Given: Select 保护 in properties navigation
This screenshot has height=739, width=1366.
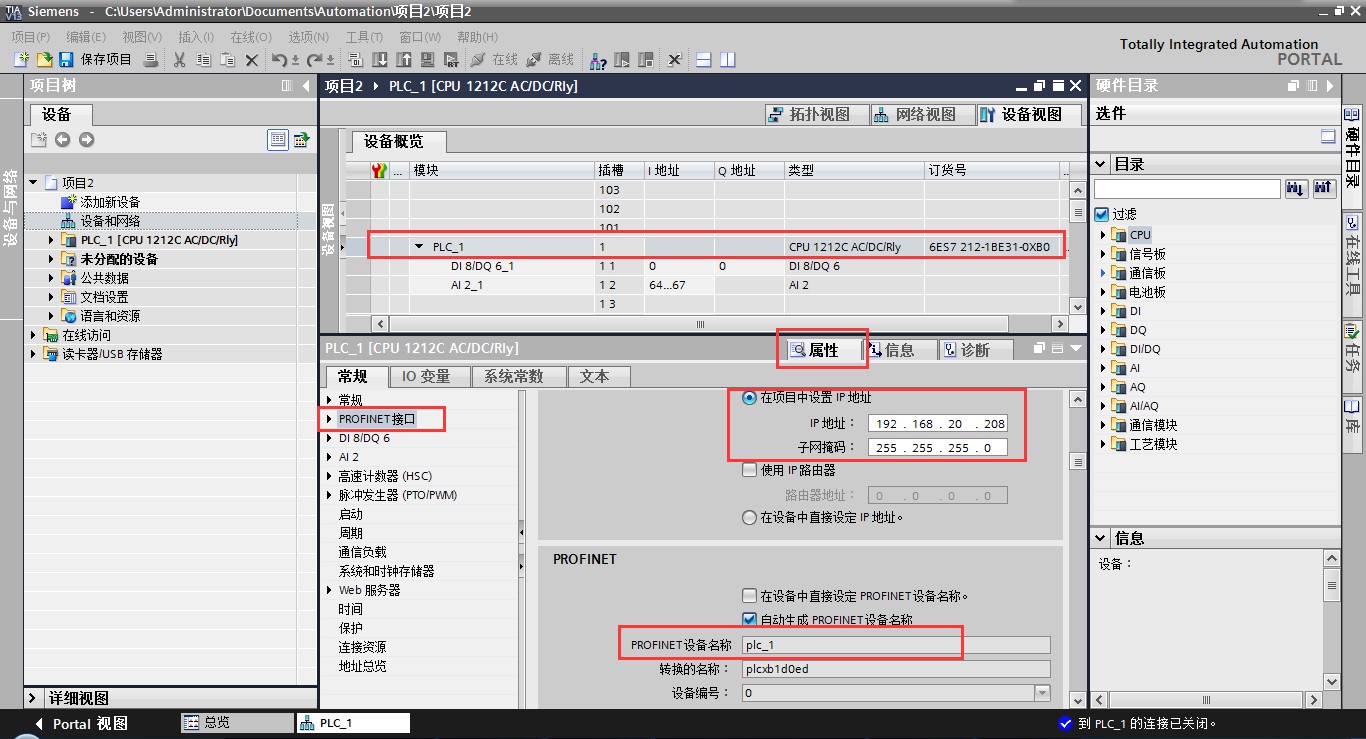Looking at the screenshot, I should click(x=350, y=628).
